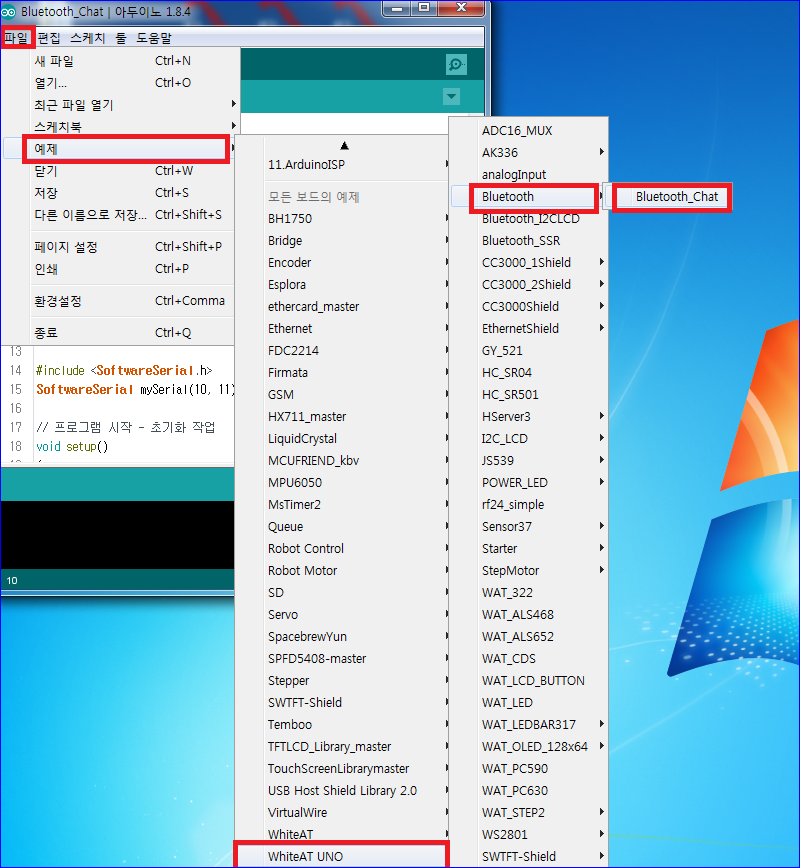This screenshot has width=800, height=868.
Task: Open ethercard_master examples
Action: [x=343, y=307]
